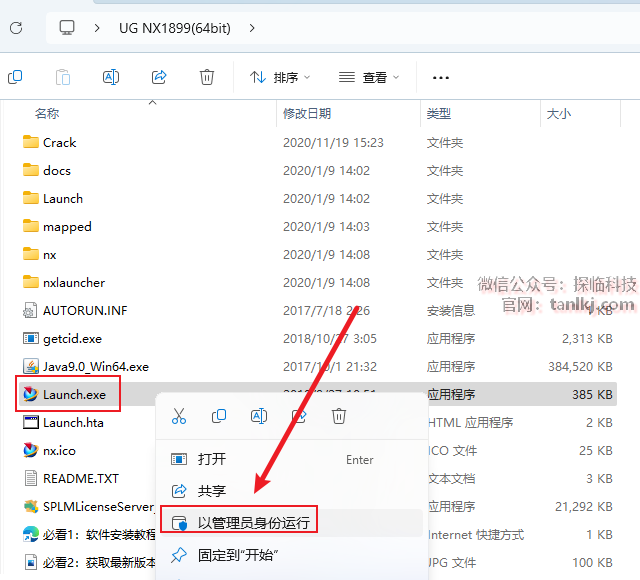640x580 pixels.
Task: Sort by the 修改日期 column header
Action: pyautogui.click(x=307, y=113)
